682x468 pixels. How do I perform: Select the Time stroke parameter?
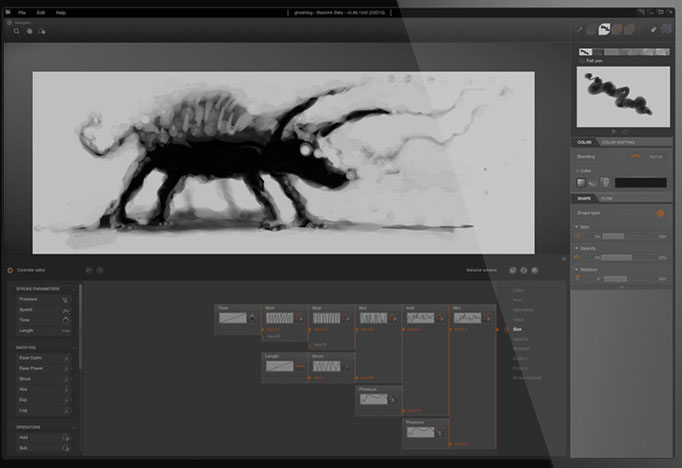43,320
